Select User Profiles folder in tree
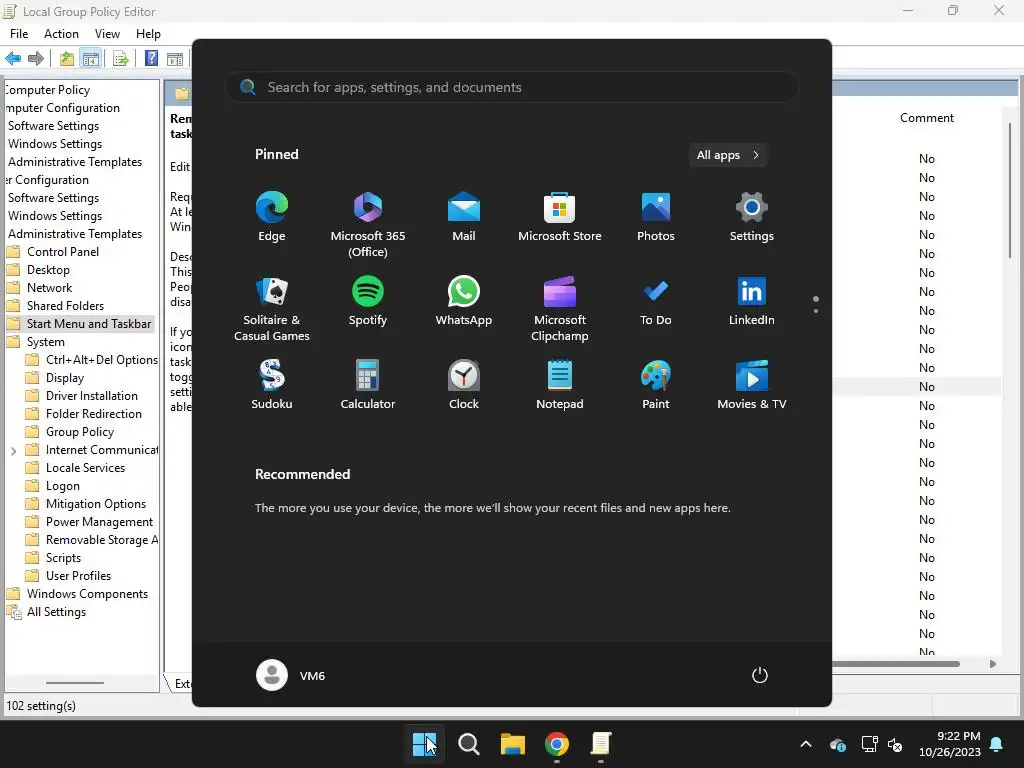Viewport: 1024px width, 768px height. point(78,576)
